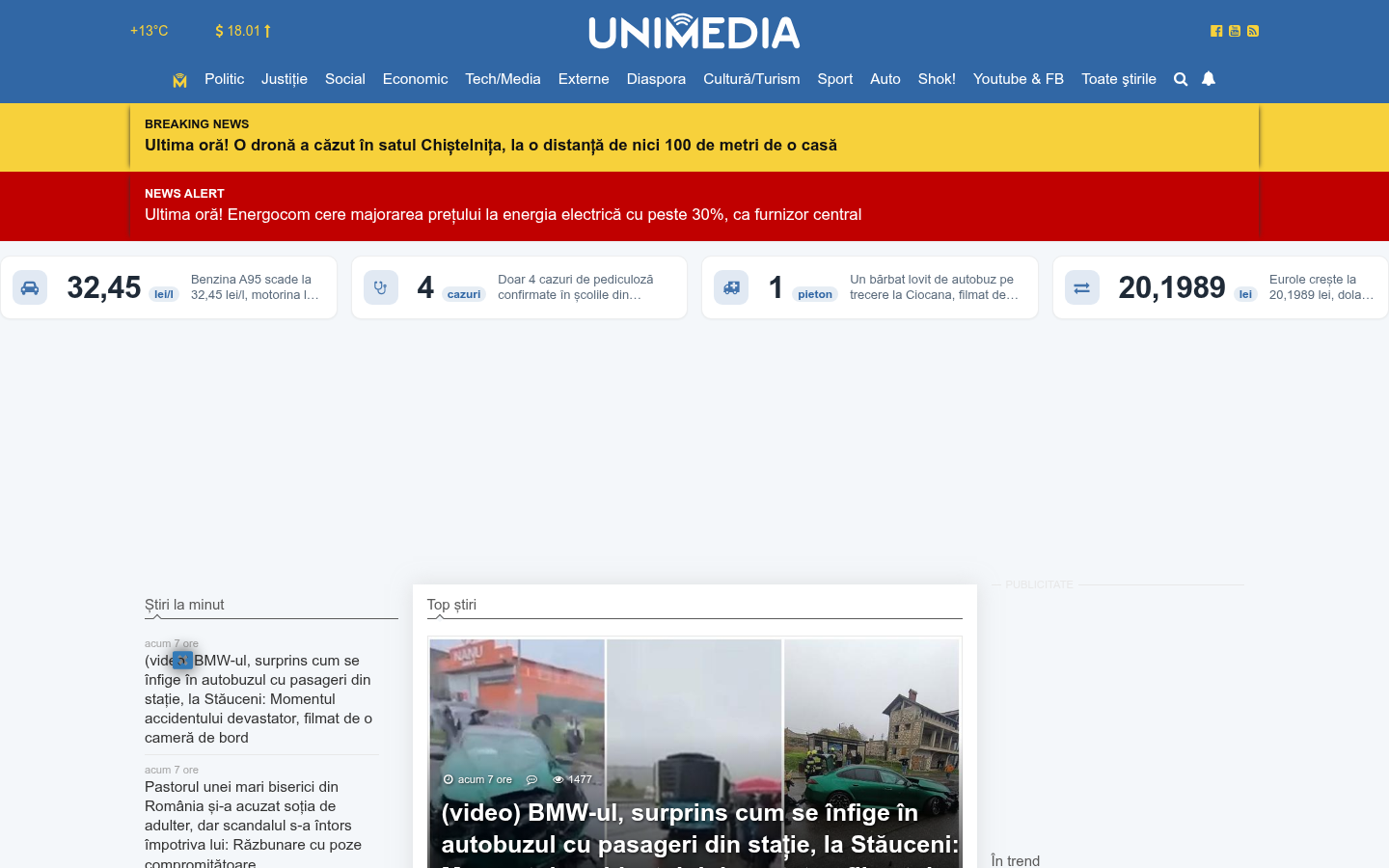The width and height of the screenshot is (1389, 868).
Task: Click the yellow M home icon
Action: (x=179, y=80)
